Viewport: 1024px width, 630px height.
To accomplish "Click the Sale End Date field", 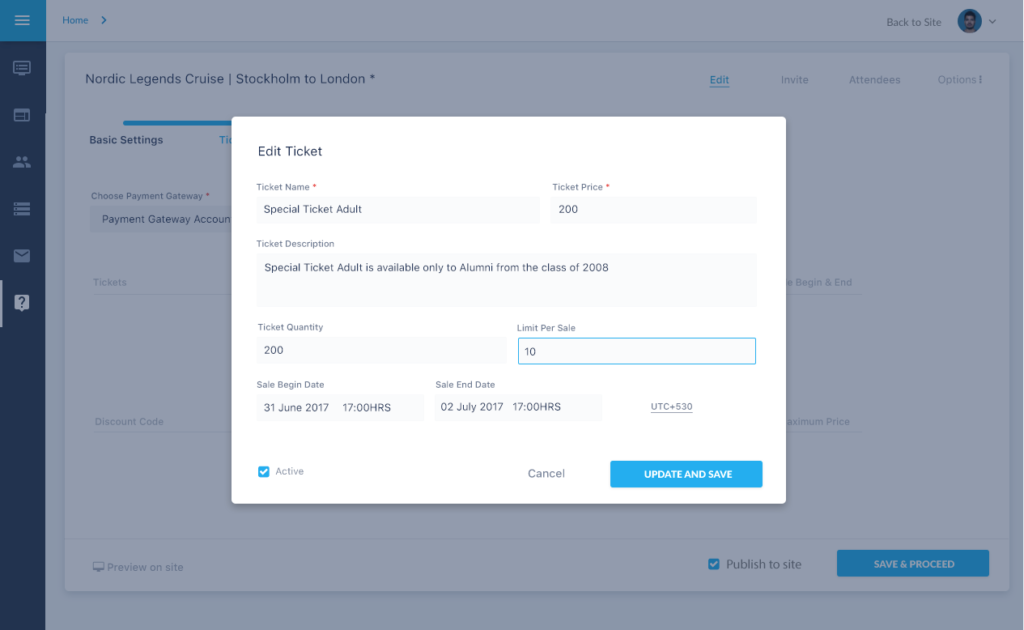I will [x=517, y=407].
